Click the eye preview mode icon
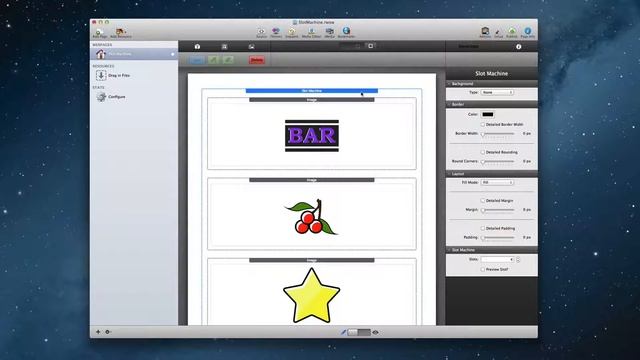 (x=376, y=332)
